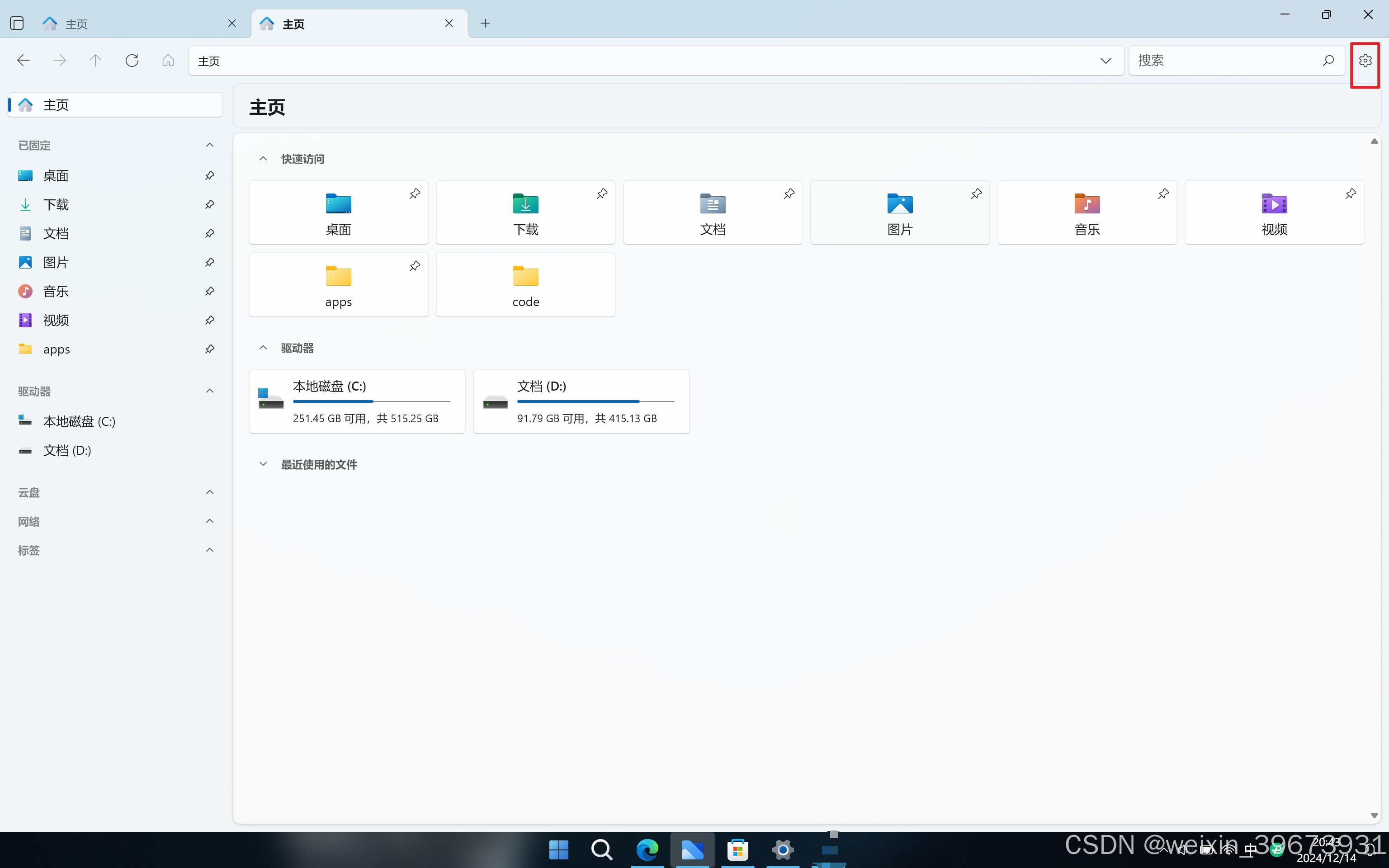Expand the 最近使用的文件 section
Viewport: 1389px width, 868px height.
tap(263, 464)
